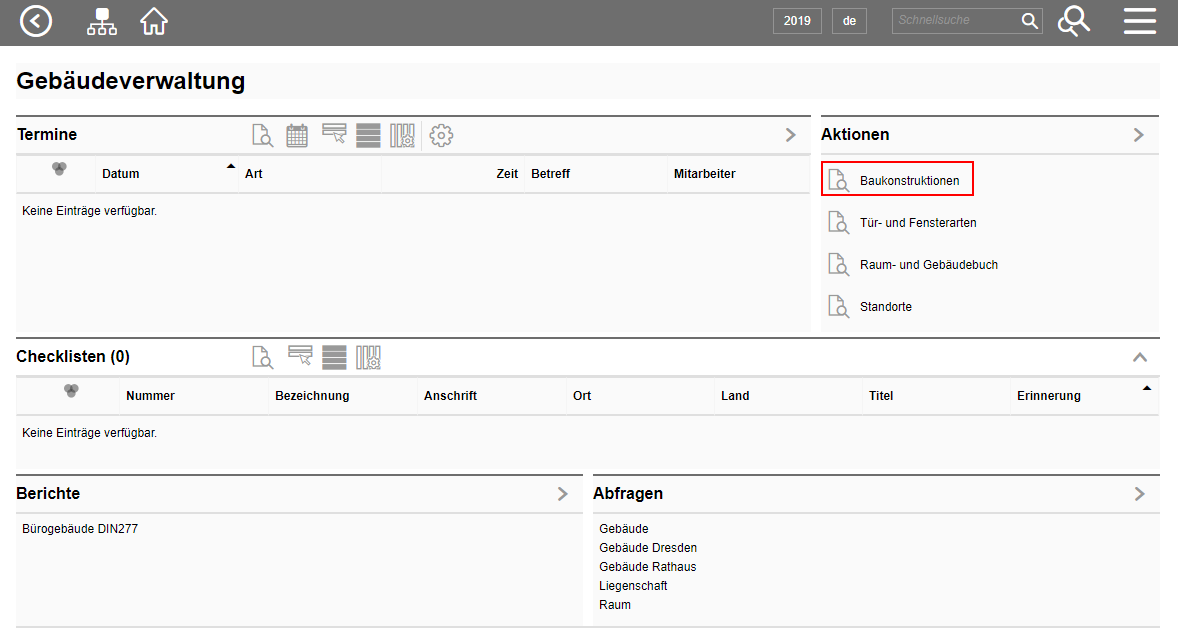Expand the Berichte panel arrow
The image size is (1178, 633).
[562, 494]
